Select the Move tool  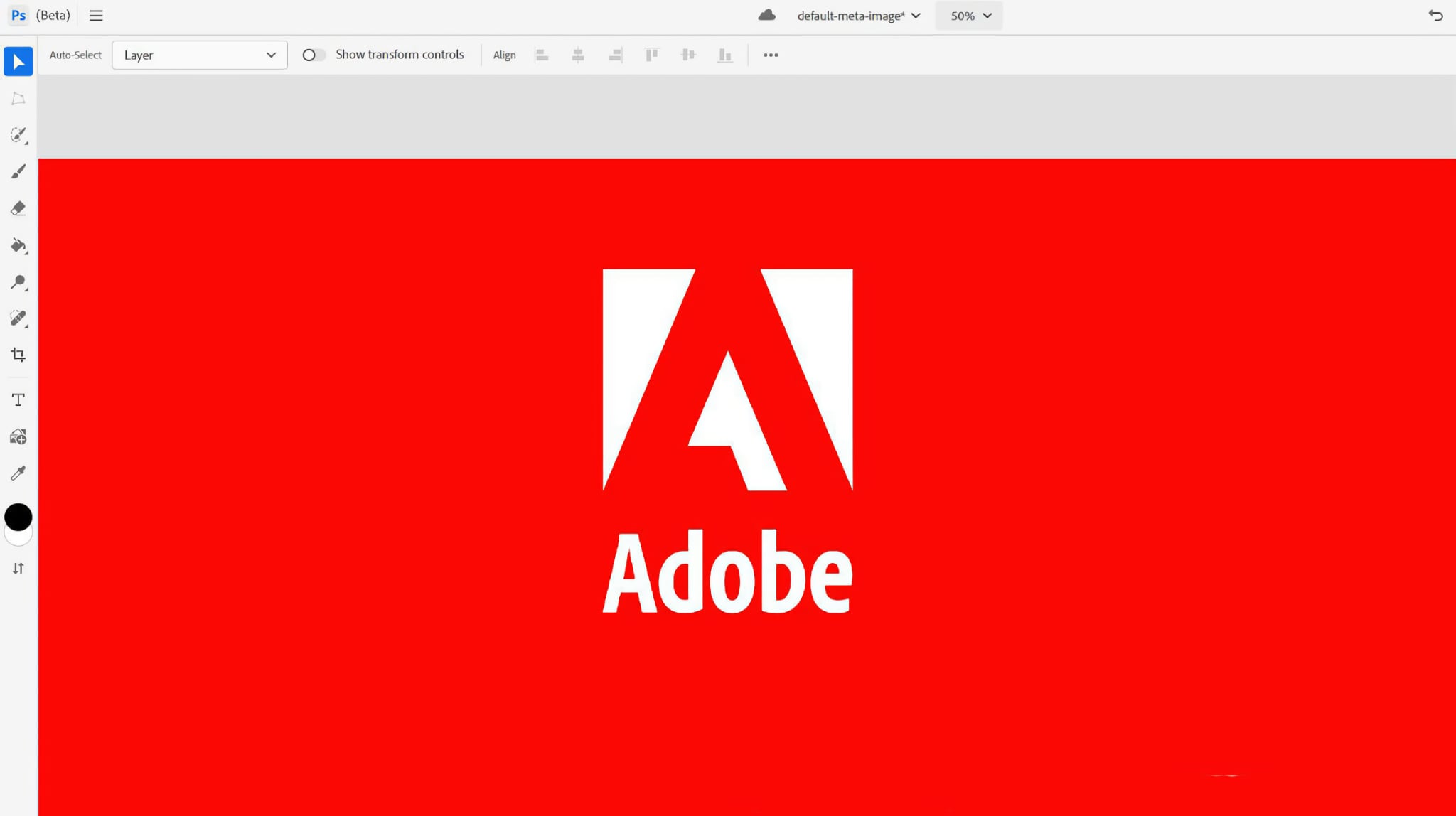coord(18,62)
